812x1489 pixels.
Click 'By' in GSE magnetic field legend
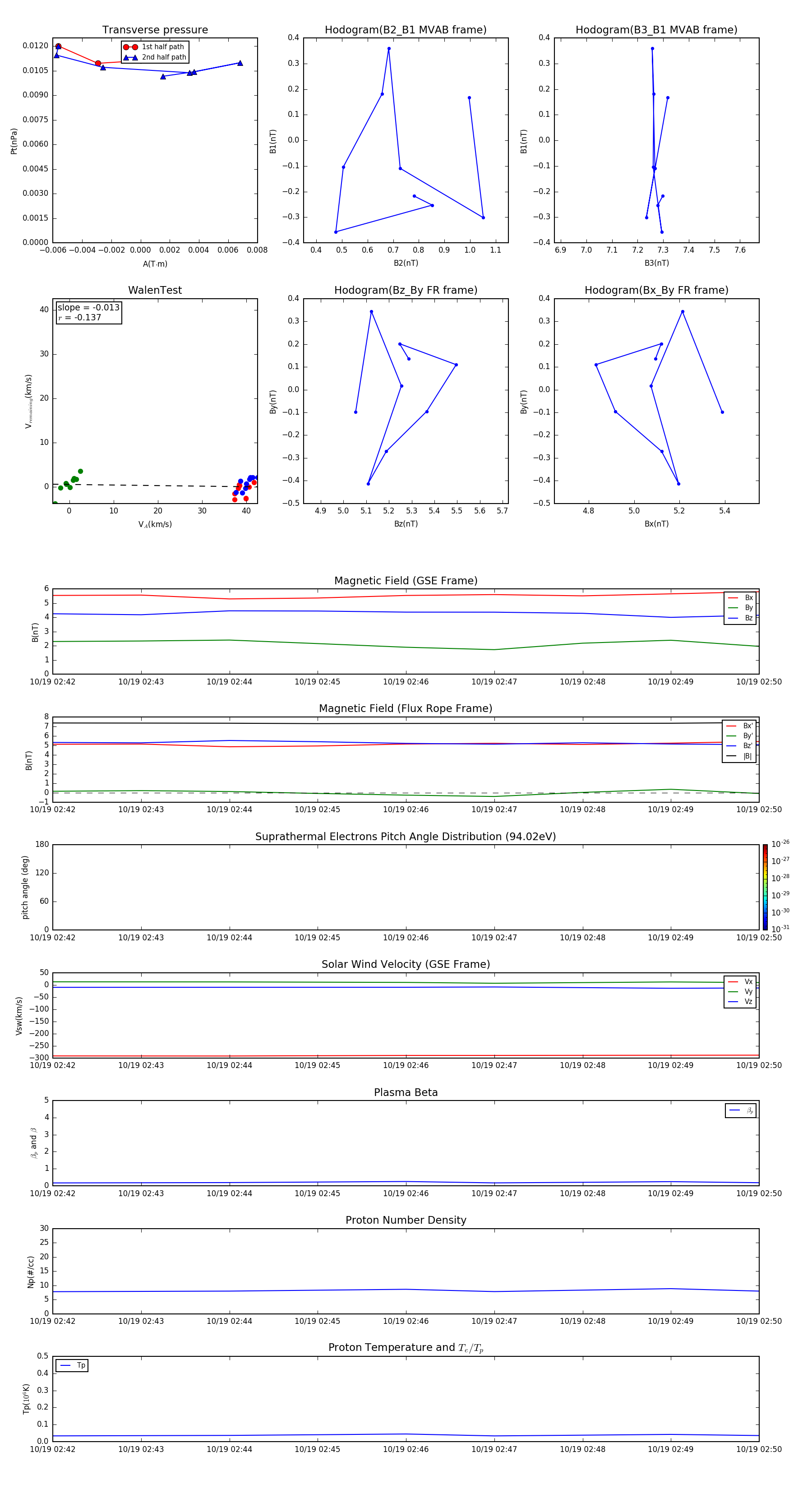[x=748, y=607]
